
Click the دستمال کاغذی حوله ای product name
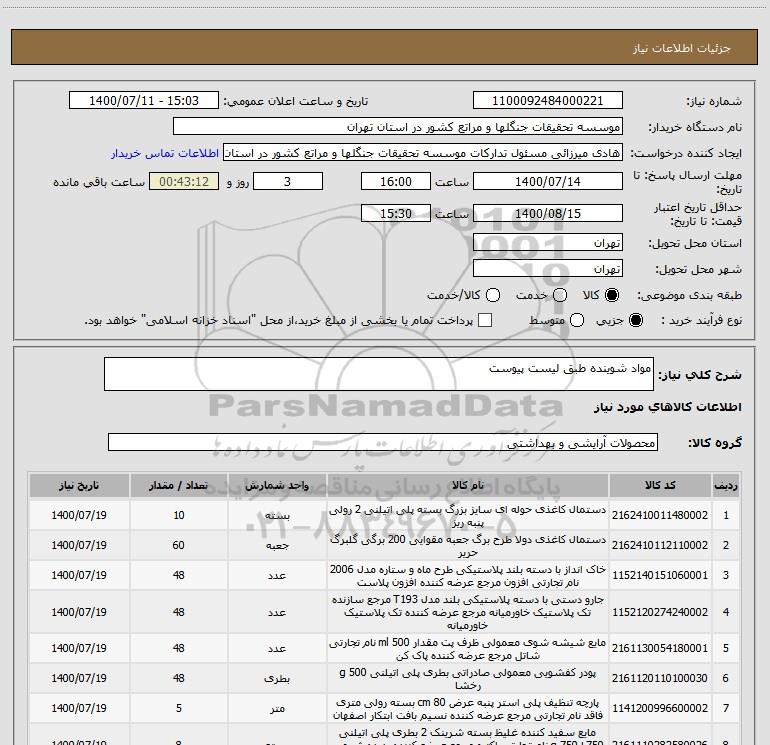click(x=468, y=516)
